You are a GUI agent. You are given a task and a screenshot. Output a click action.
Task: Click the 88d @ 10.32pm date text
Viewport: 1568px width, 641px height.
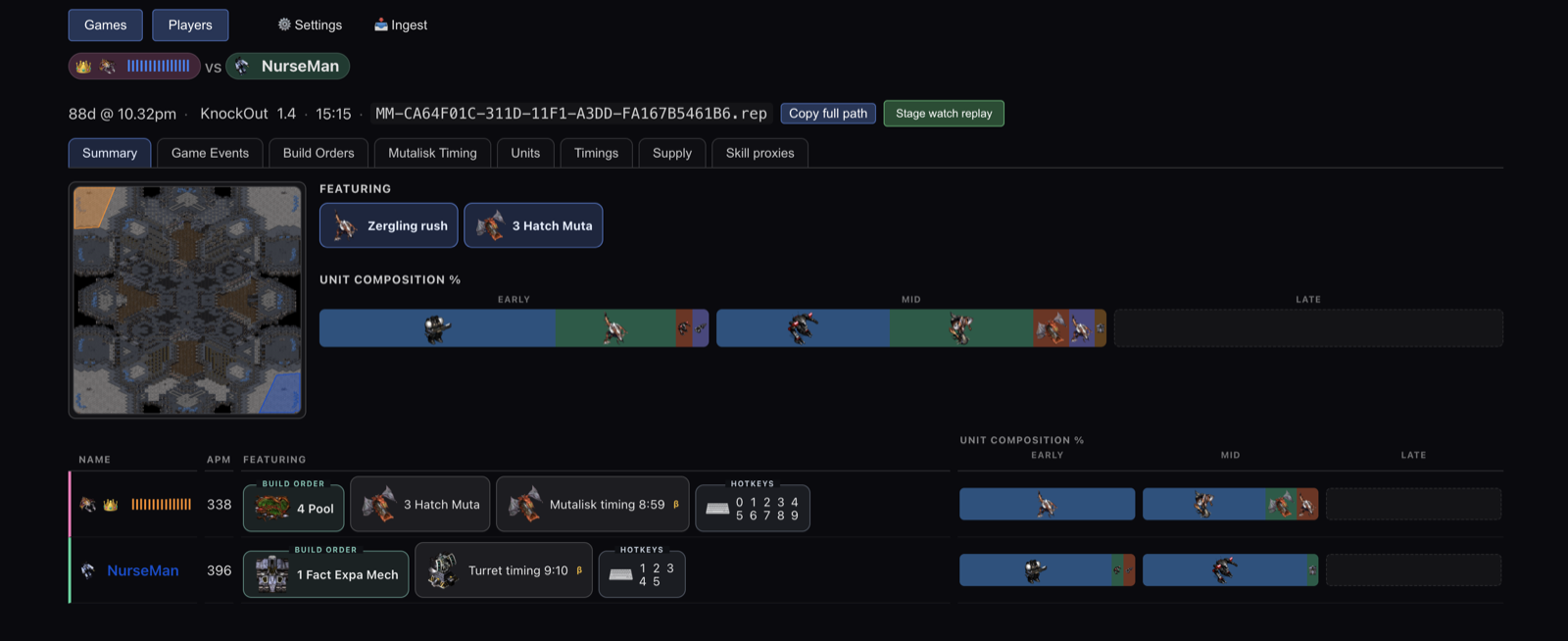pos(122,114)
